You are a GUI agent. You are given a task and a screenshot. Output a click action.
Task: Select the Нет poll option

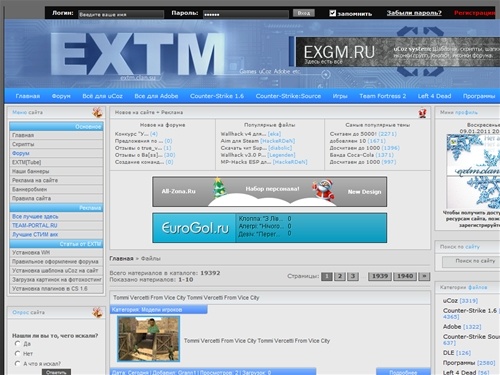point(18,353)
